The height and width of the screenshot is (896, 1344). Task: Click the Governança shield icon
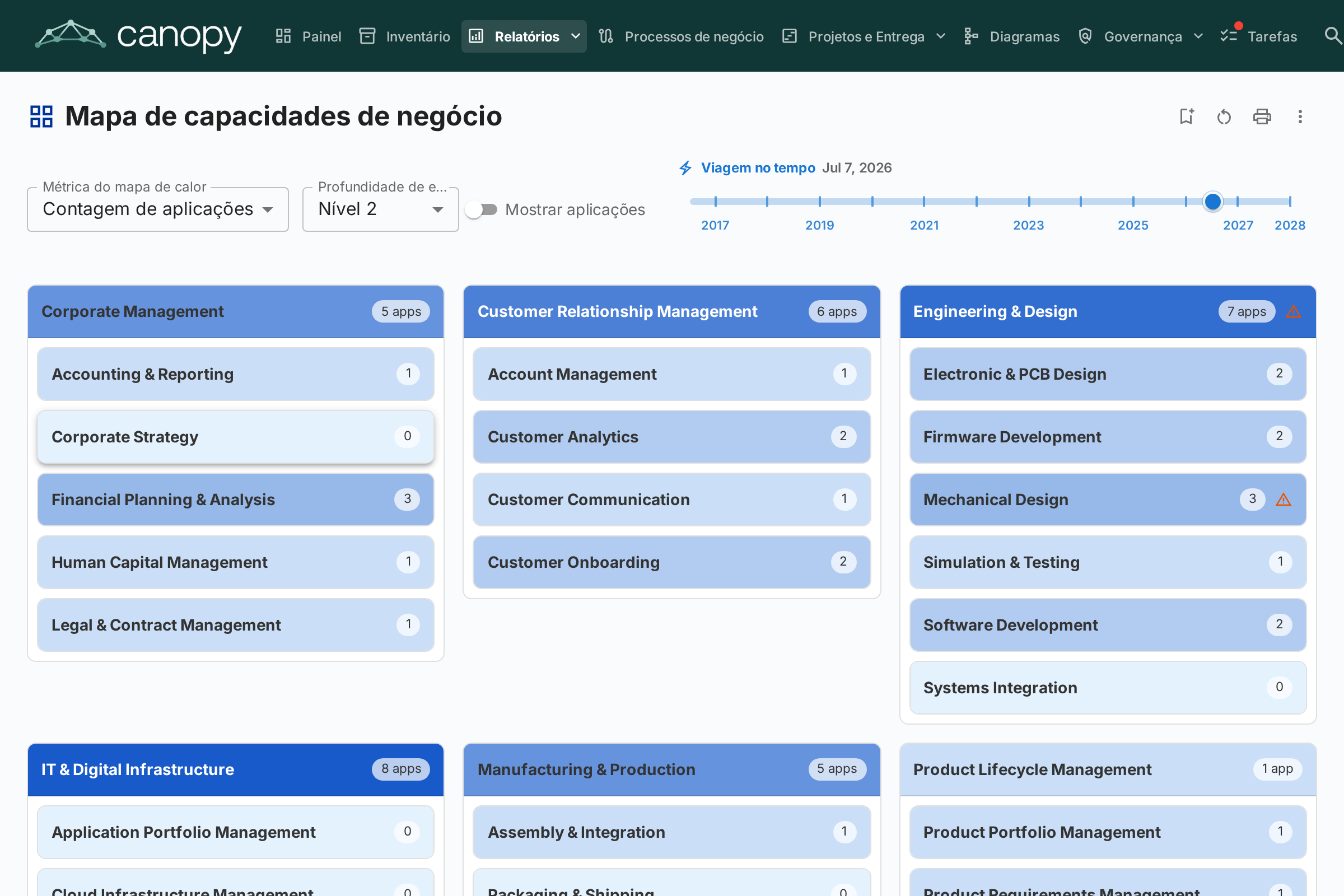1085,36
